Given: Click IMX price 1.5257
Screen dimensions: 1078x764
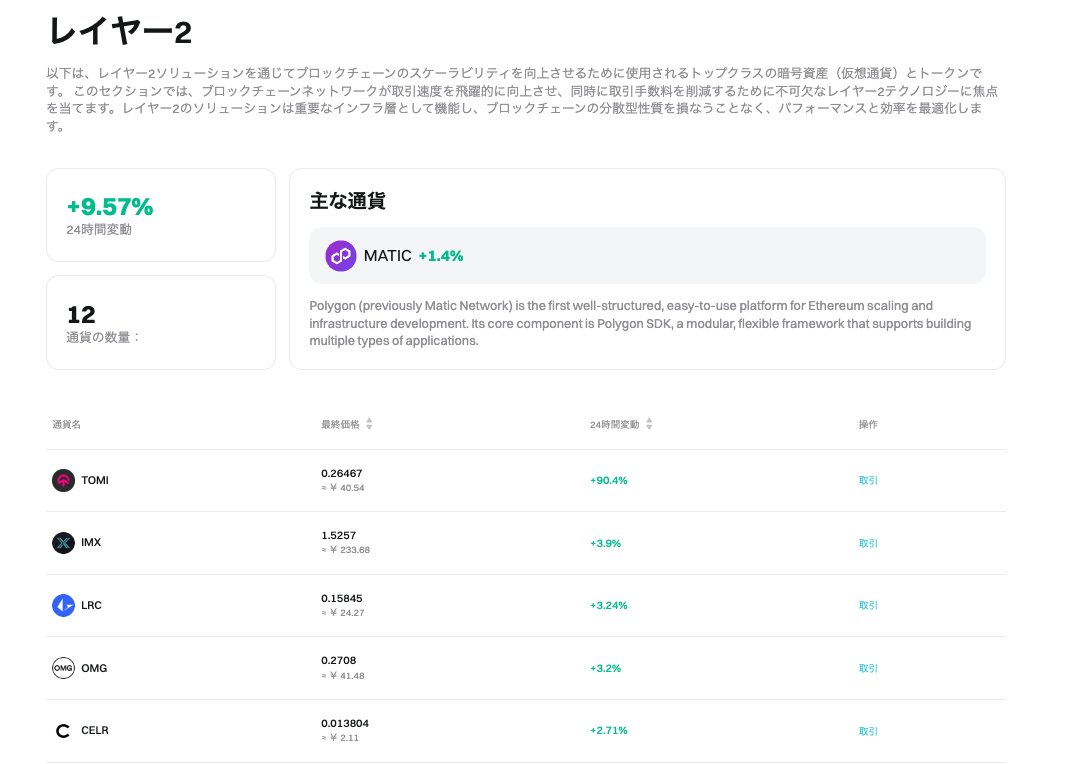Looking at the screenshot, I should point(338,535).
